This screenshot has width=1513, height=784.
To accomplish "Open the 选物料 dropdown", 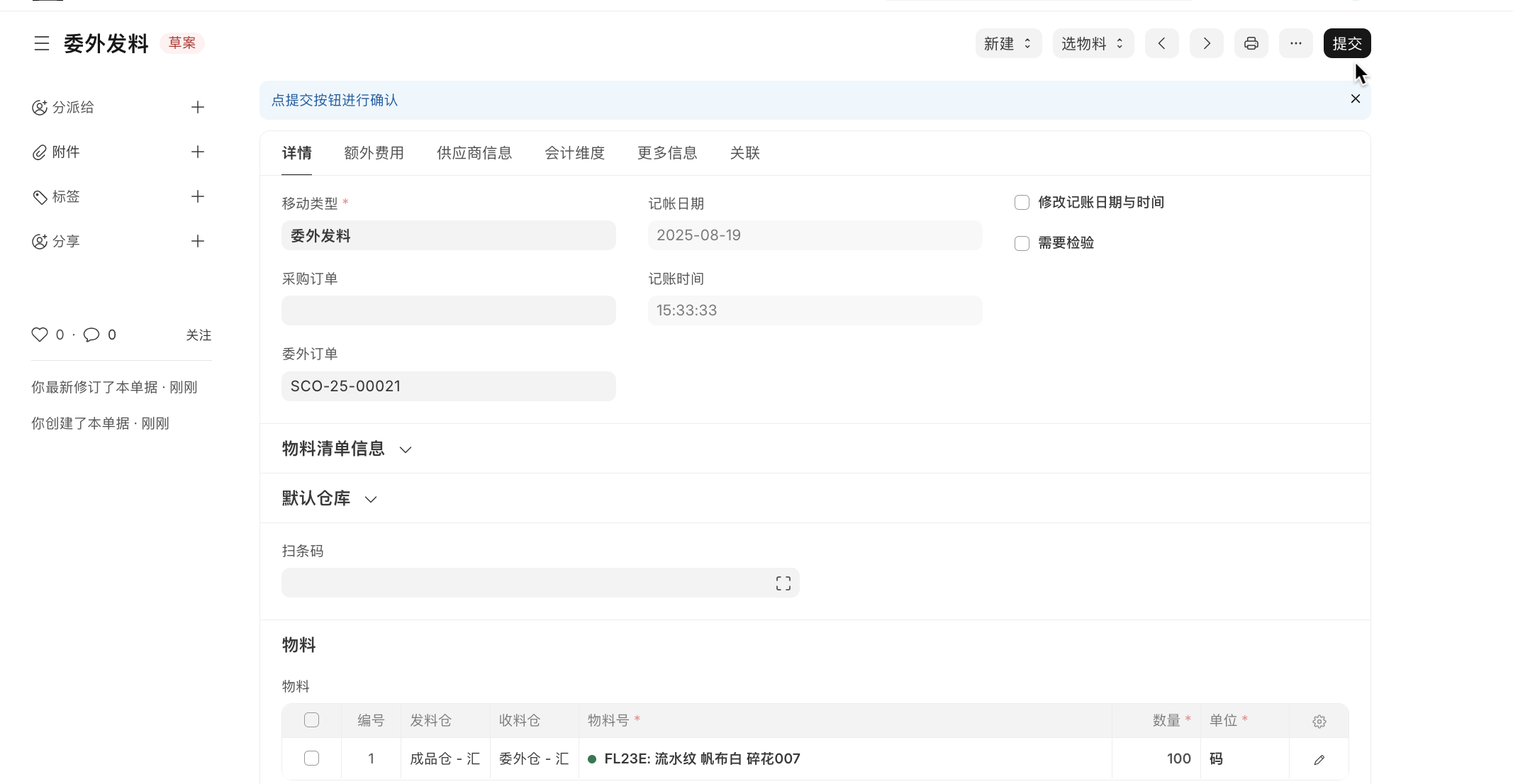I will pyautogui.click(x=1093, y=43).
